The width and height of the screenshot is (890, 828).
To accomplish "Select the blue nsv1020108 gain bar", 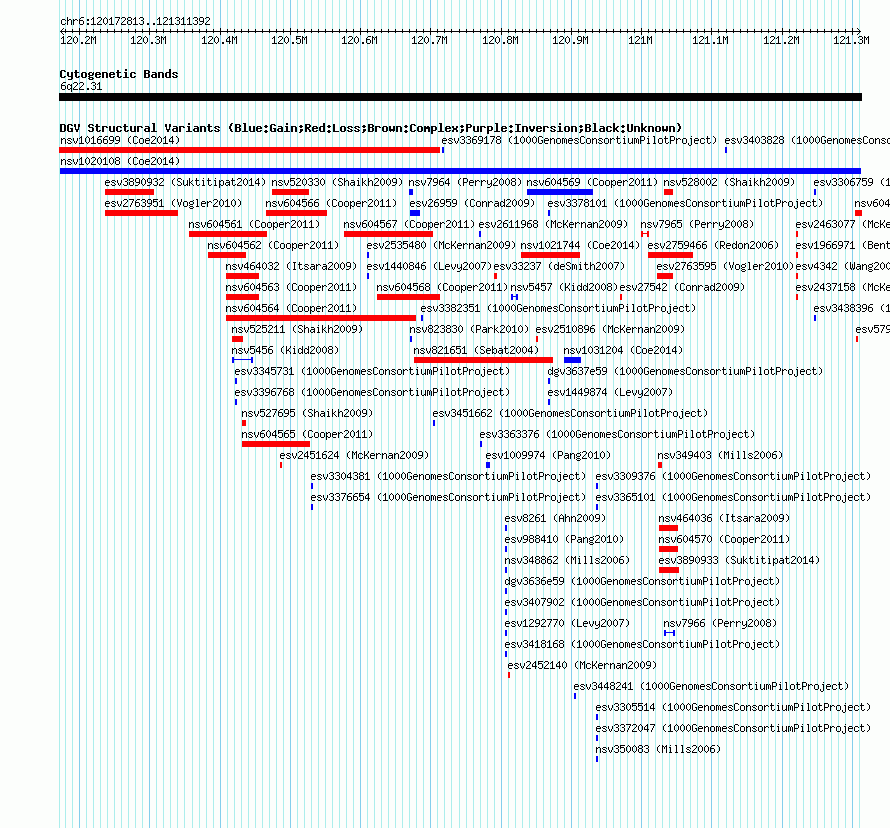I will tap(460, 171).
